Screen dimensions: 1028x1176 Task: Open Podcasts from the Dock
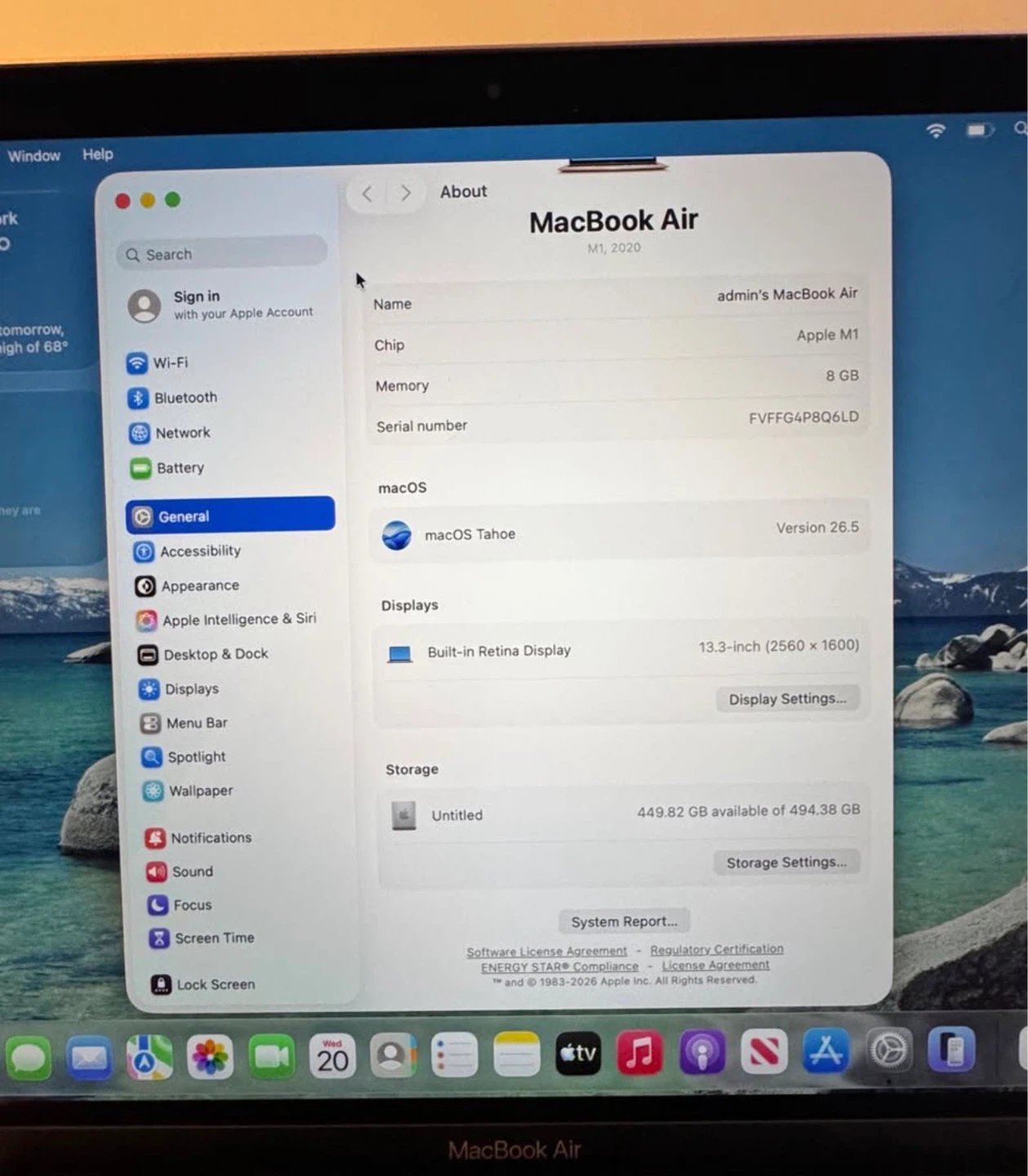tap(701, 1052)
